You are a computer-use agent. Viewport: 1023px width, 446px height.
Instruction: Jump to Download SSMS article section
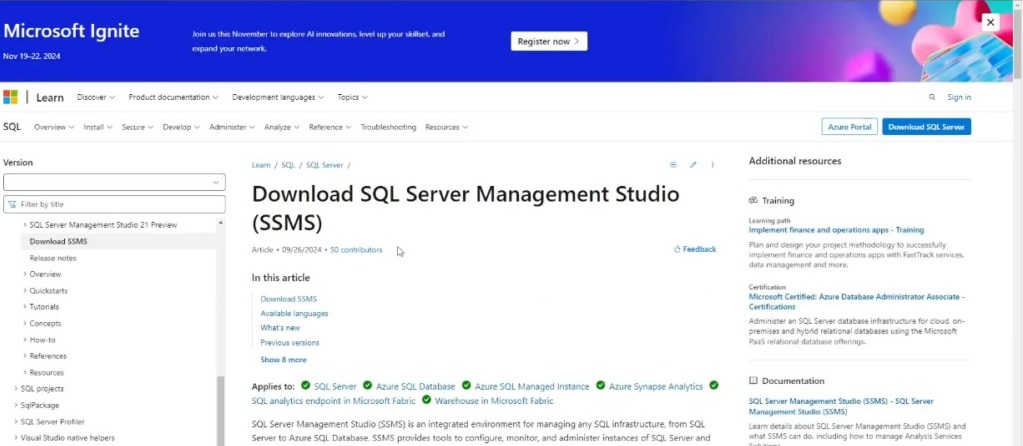click(288, 299)
